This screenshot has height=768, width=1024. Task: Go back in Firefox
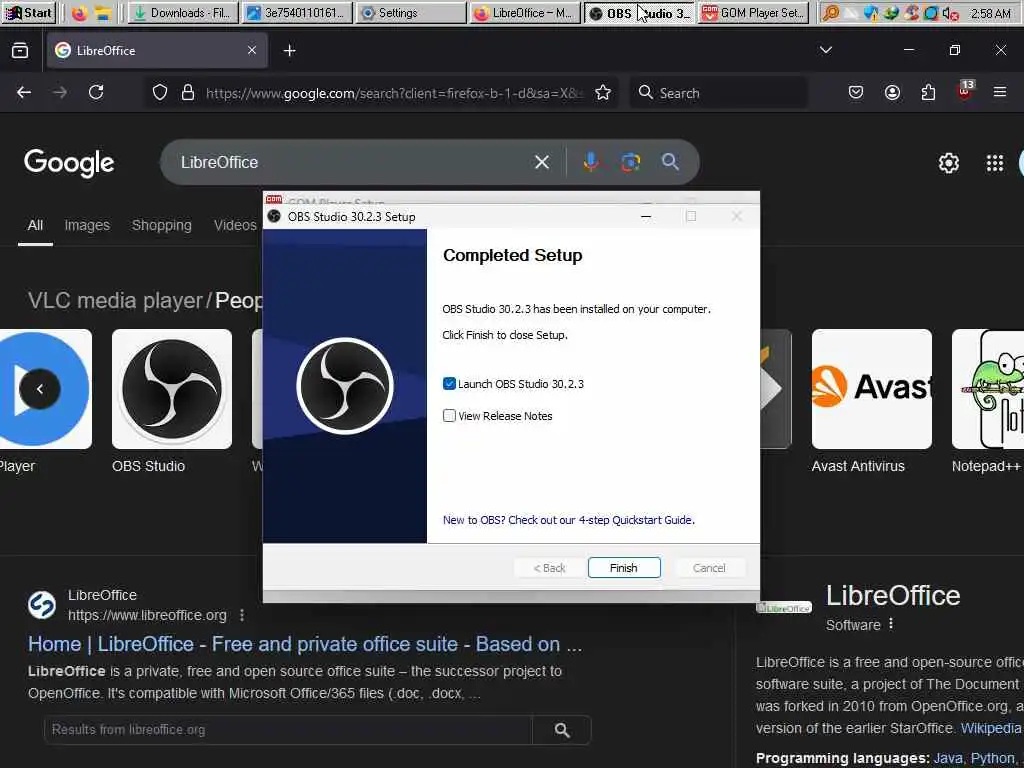24,93
